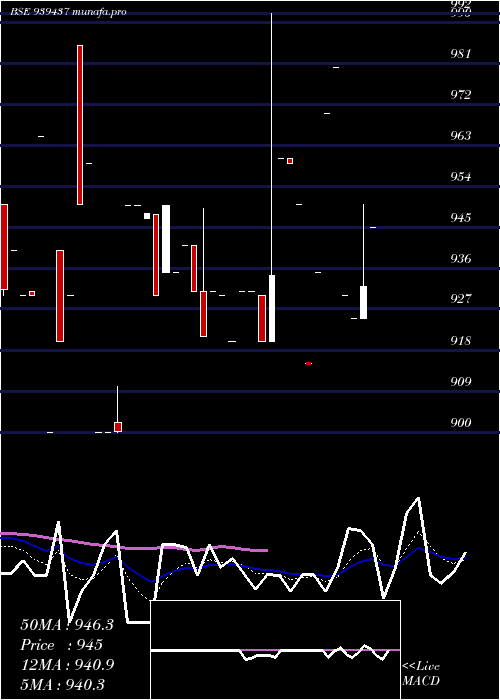Click the 12MA : 940.9 legend text
The width and height of the screenshot is (500, 700).
(x=67, y=665)
